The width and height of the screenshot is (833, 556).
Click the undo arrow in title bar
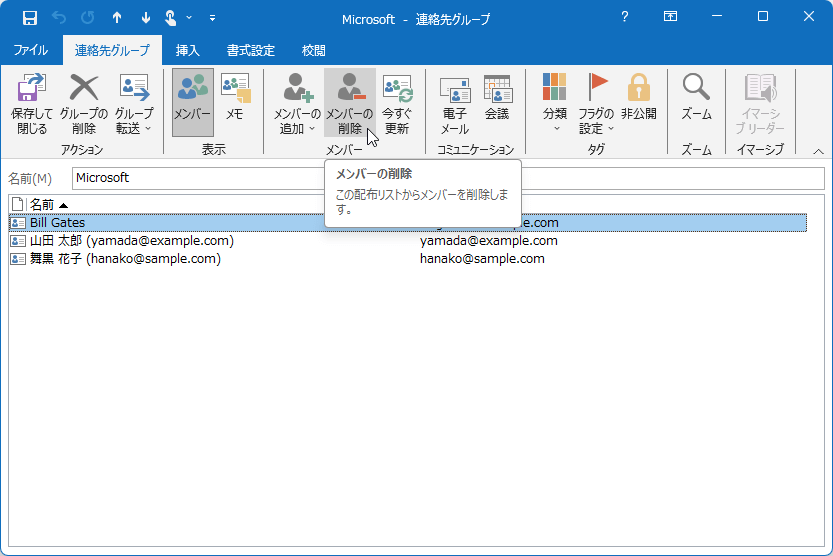(x=59, y=18)
